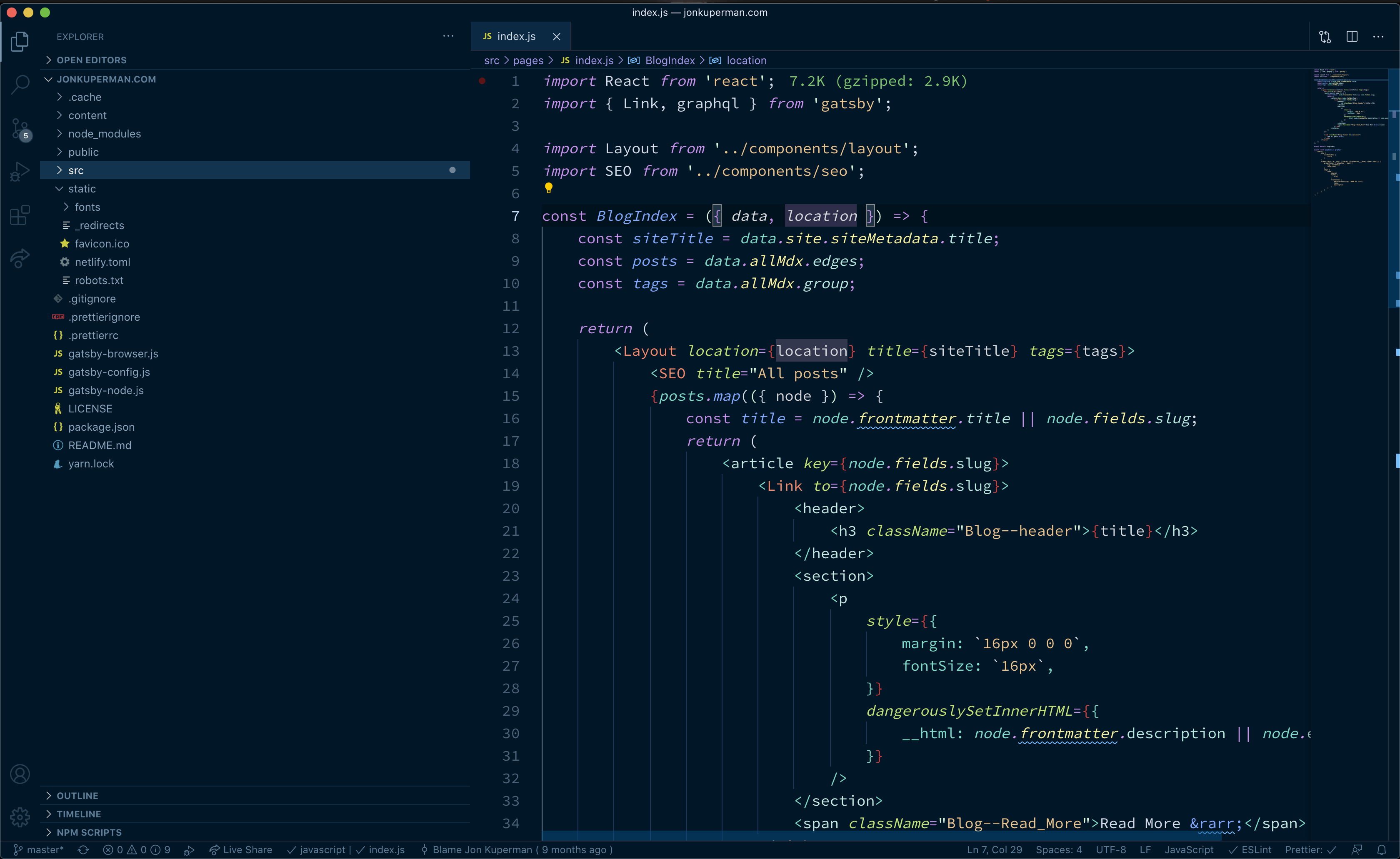The height and width of the screenshot is (859, 1400).
Task: Show code actions lightbulb on line 6
Action: [548, 187]
